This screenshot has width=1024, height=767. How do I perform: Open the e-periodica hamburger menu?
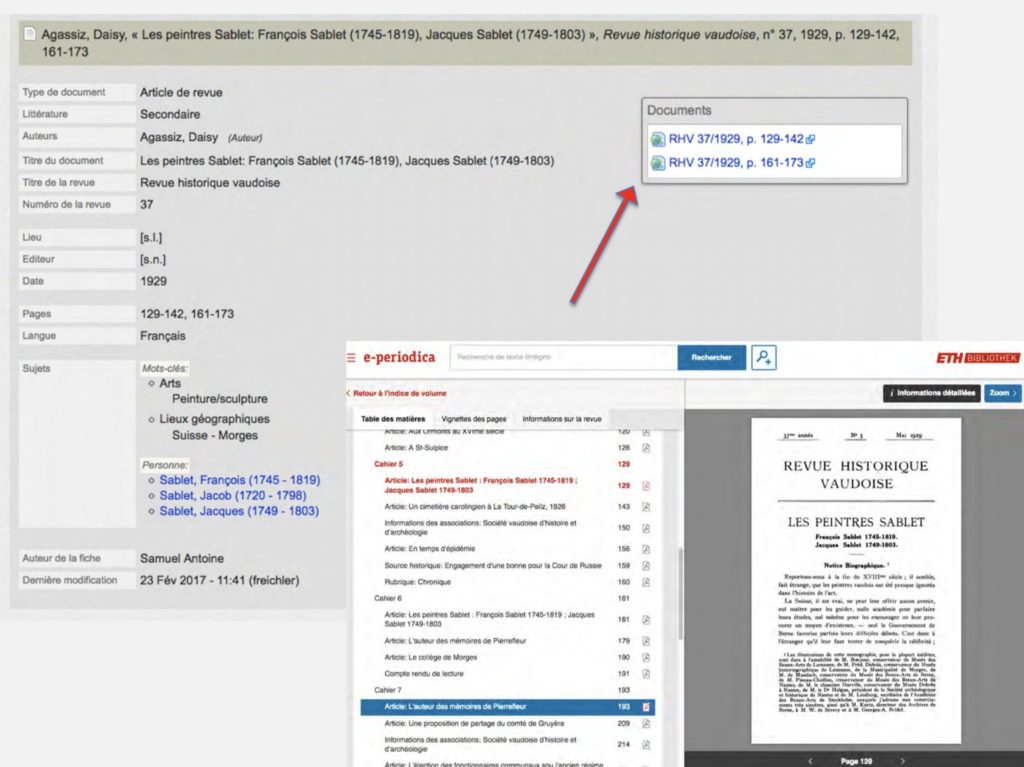[x=351, y=357]
